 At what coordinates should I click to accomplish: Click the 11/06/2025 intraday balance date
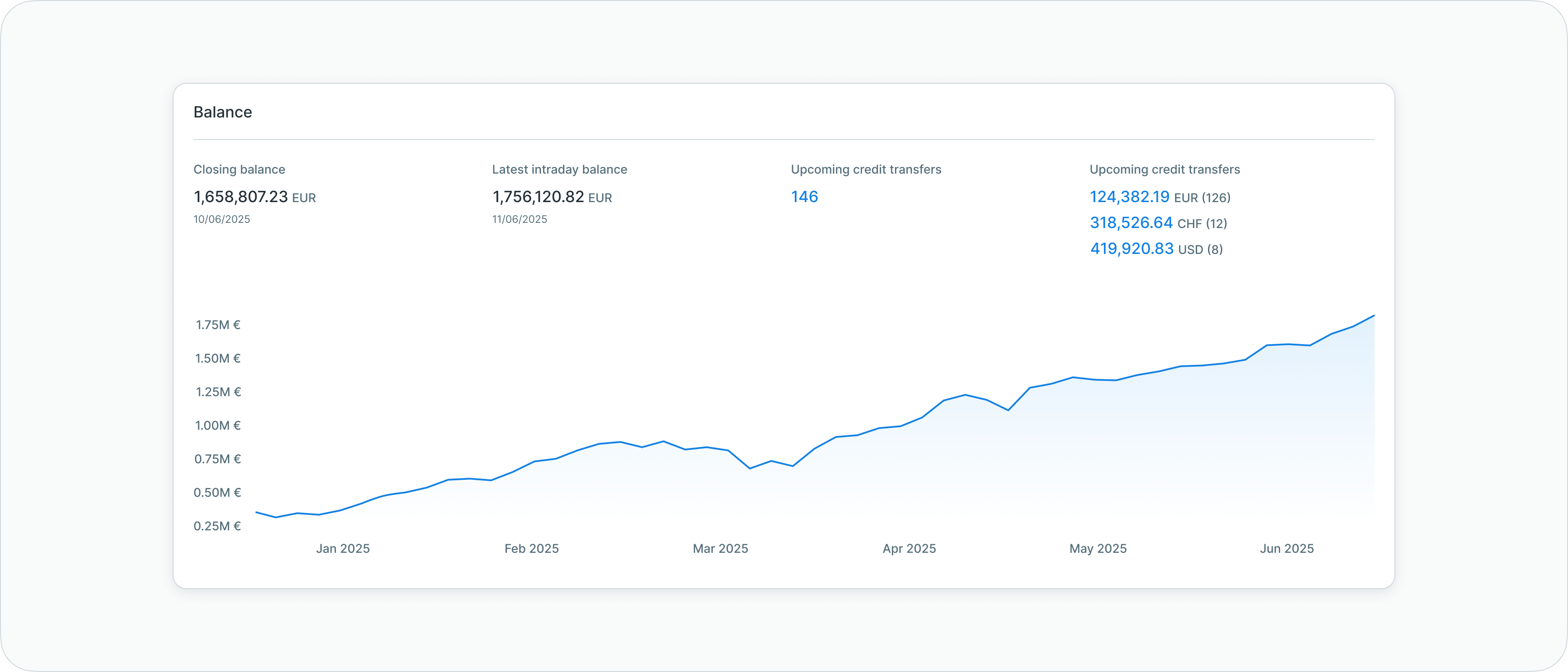(519, 219)
